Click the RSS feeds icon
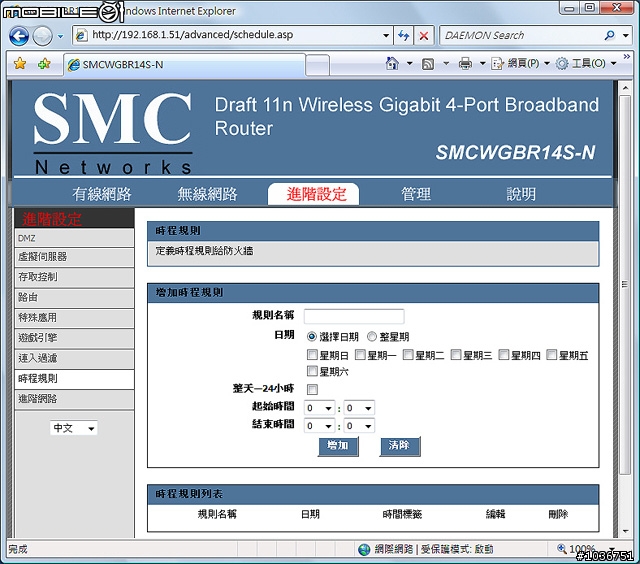This screenshot has height=564, width=640. click(428, 64)
